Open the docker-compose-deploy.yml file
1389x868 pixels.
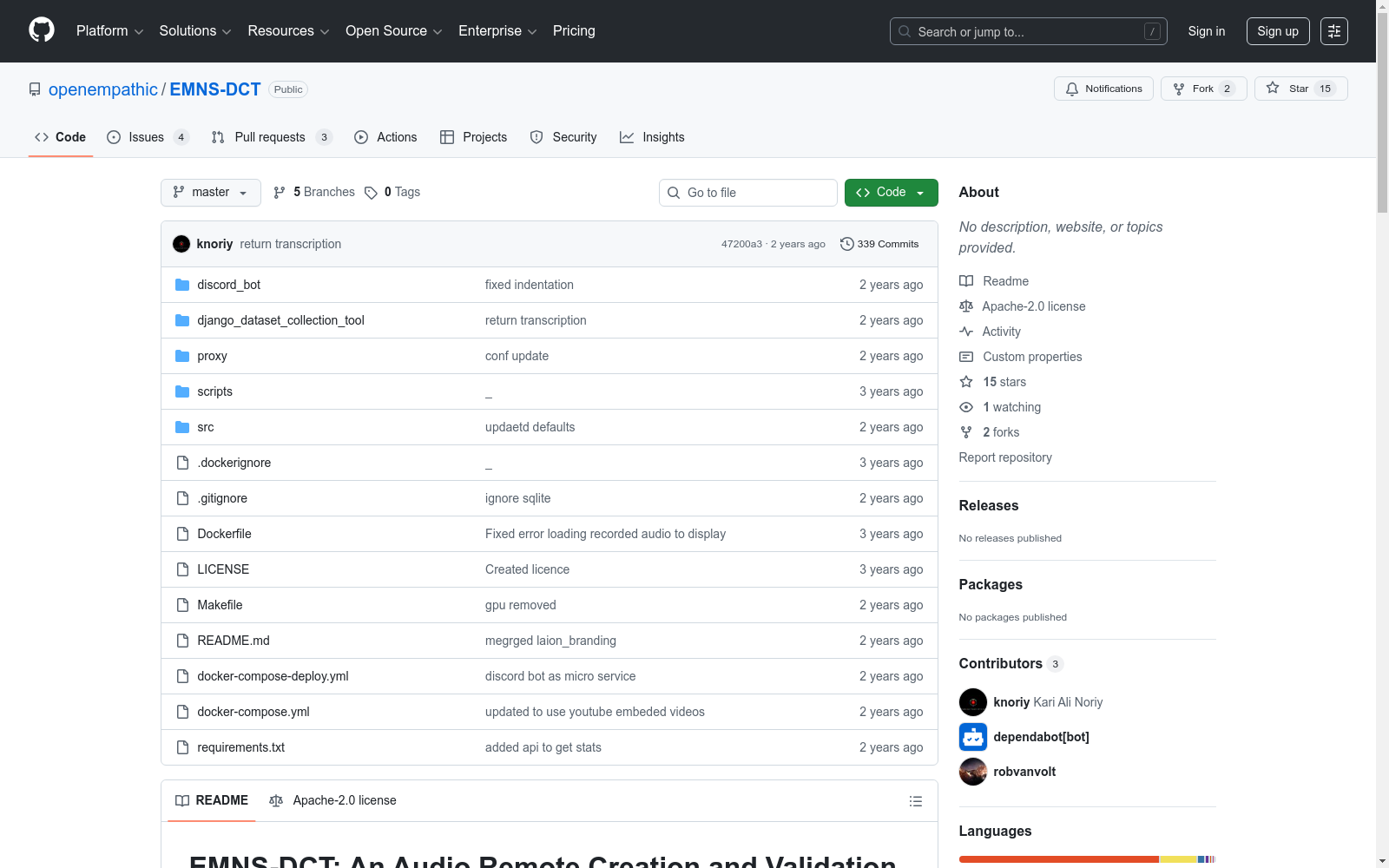pyautogui.click(x=273, y=676)
